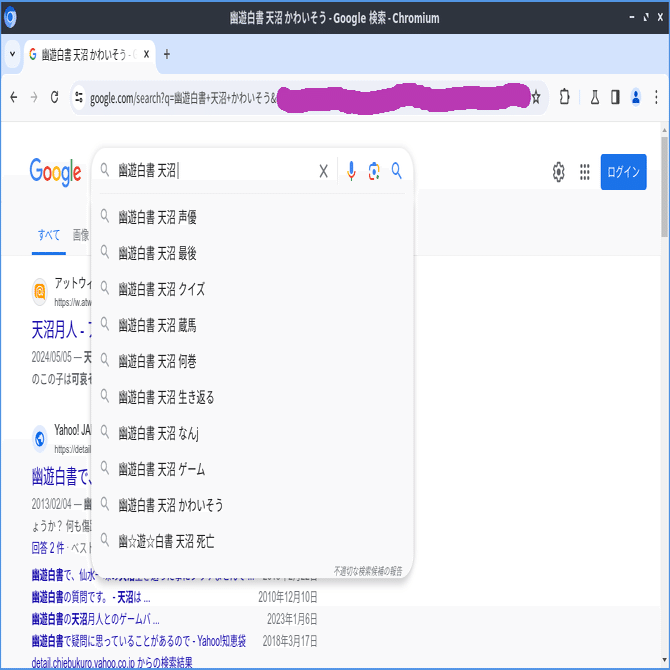
Task: Bookmark this page with the star icon
Action: [536, 97]
